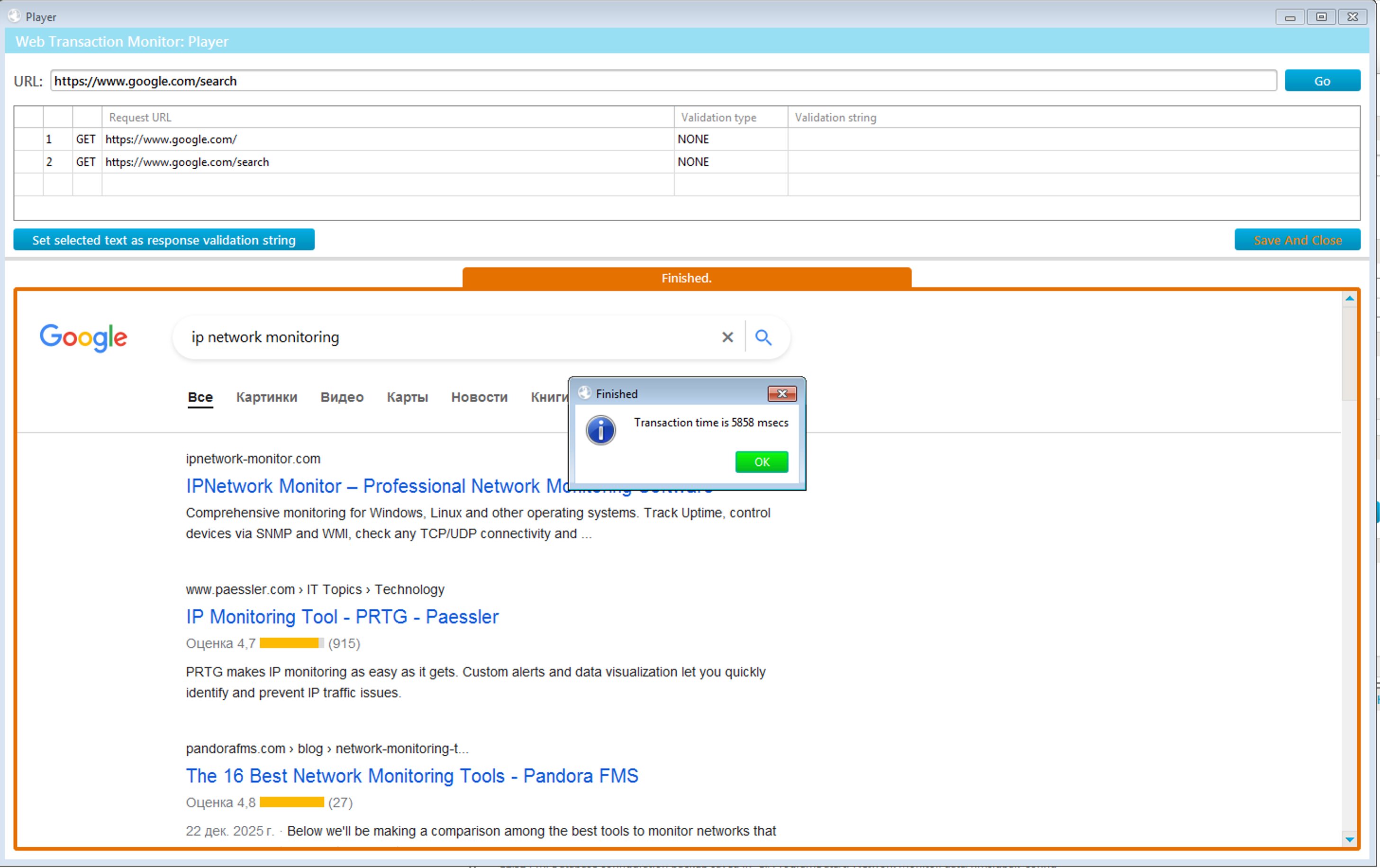This screenshot has height=868, width=1380.
Task: Switch to the Картинки tab
Action: [266, 397]
